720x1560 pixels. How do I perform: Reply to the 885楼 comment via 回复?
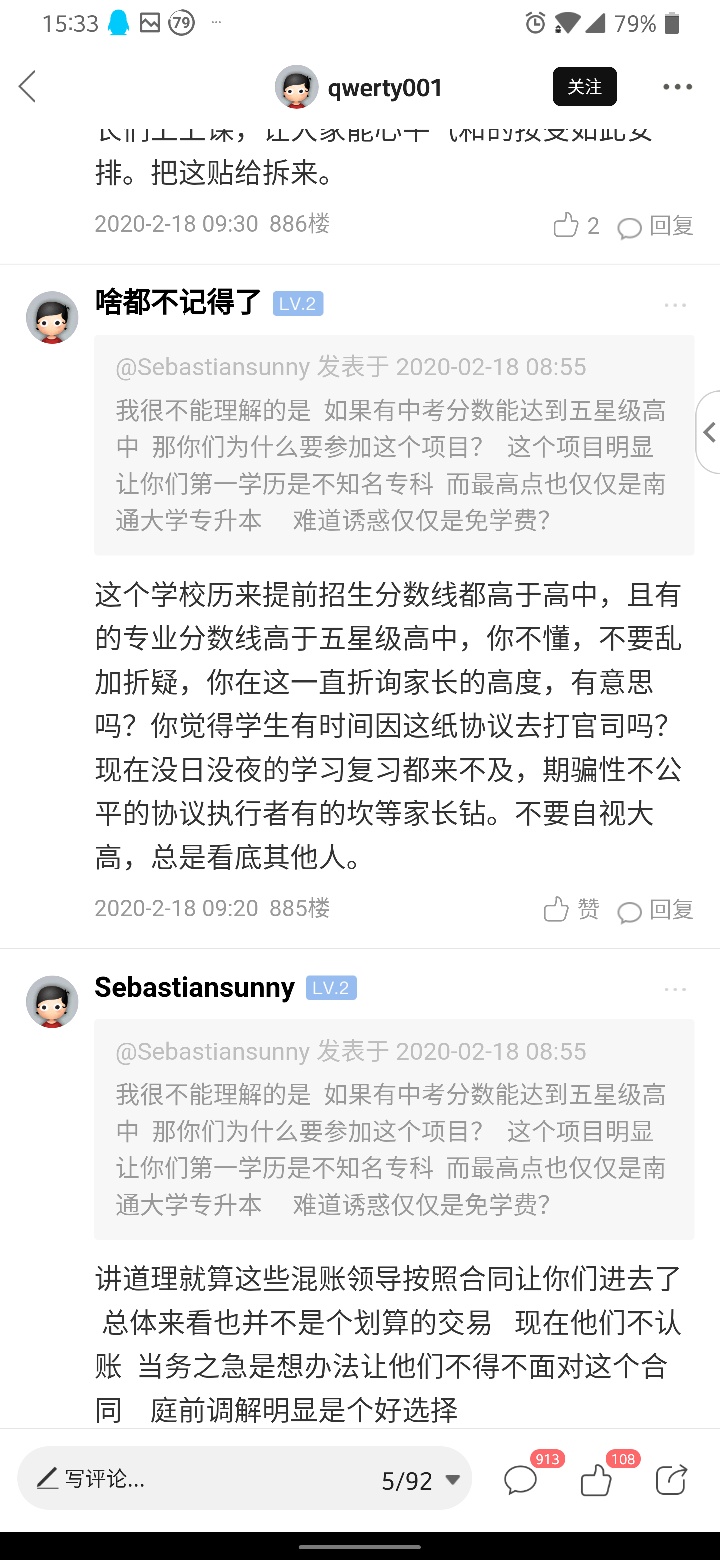pos(656,910)
